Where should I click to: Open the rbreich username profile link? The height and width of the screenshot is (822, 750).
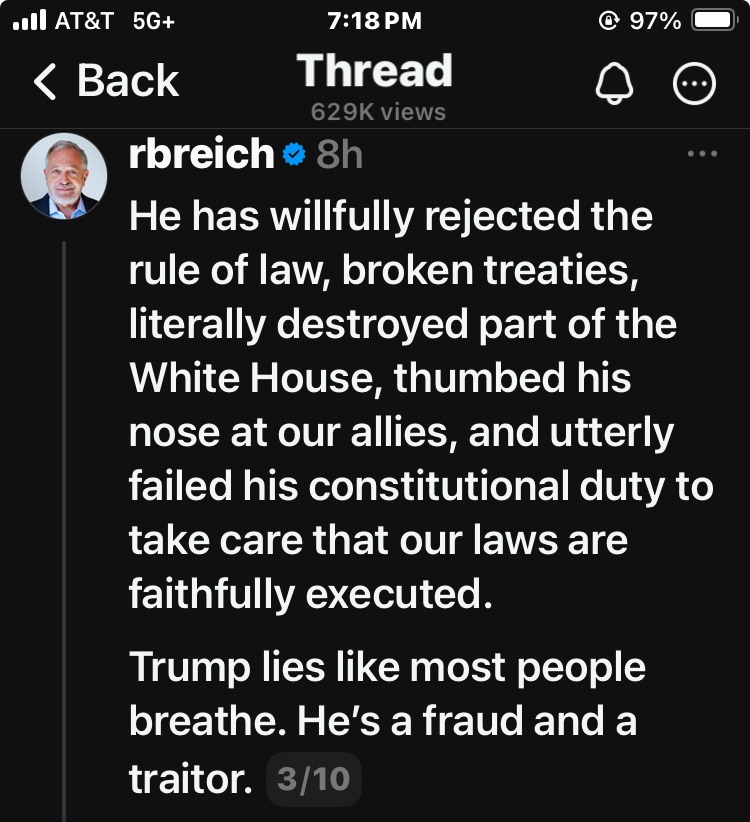coord(201,153)
